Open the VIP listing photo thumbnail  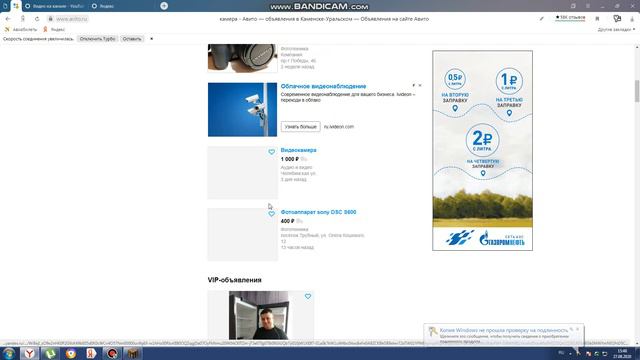tap(259, 315)
